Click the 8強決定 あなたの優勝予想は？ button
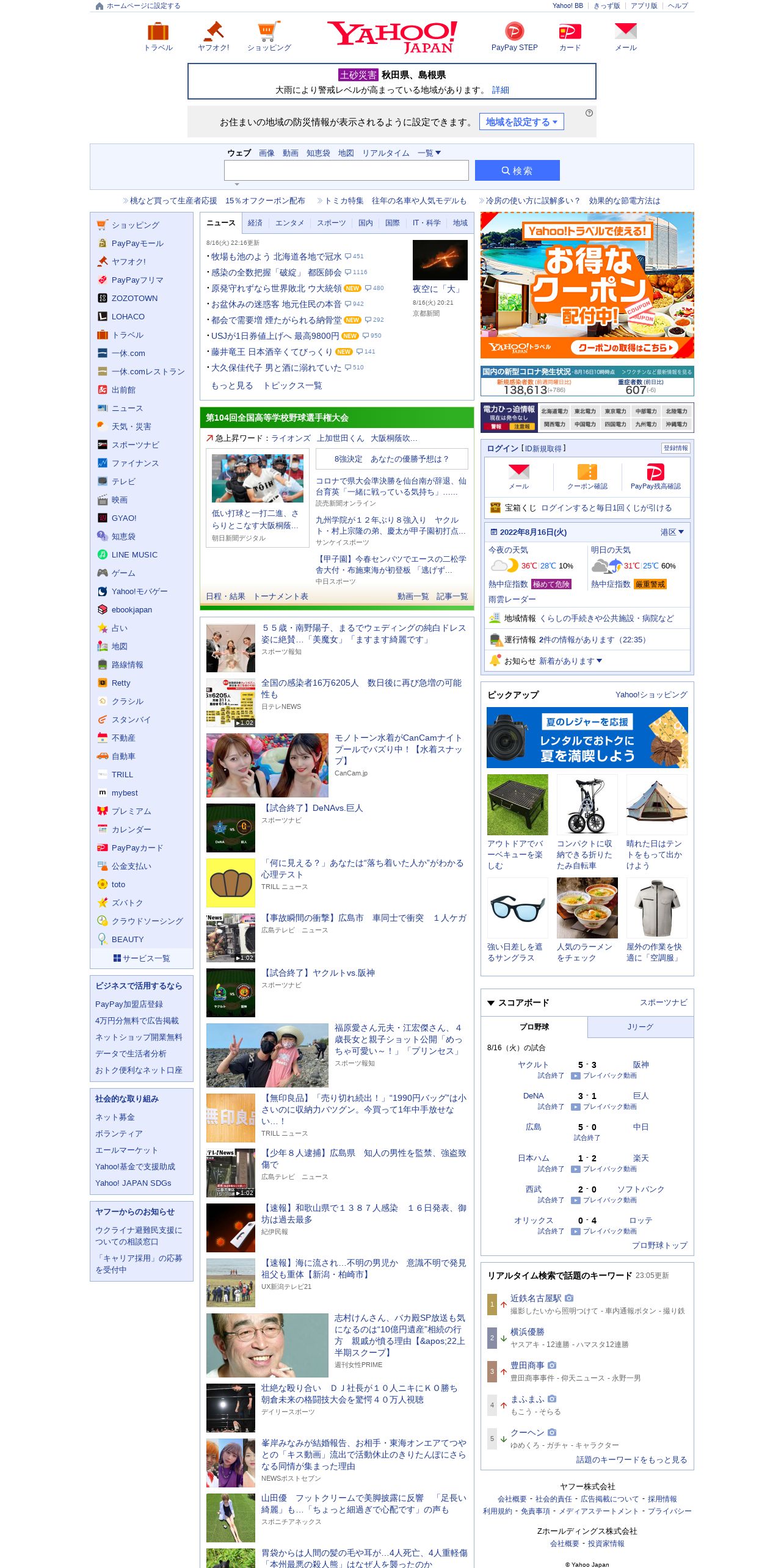 (391, 459)
